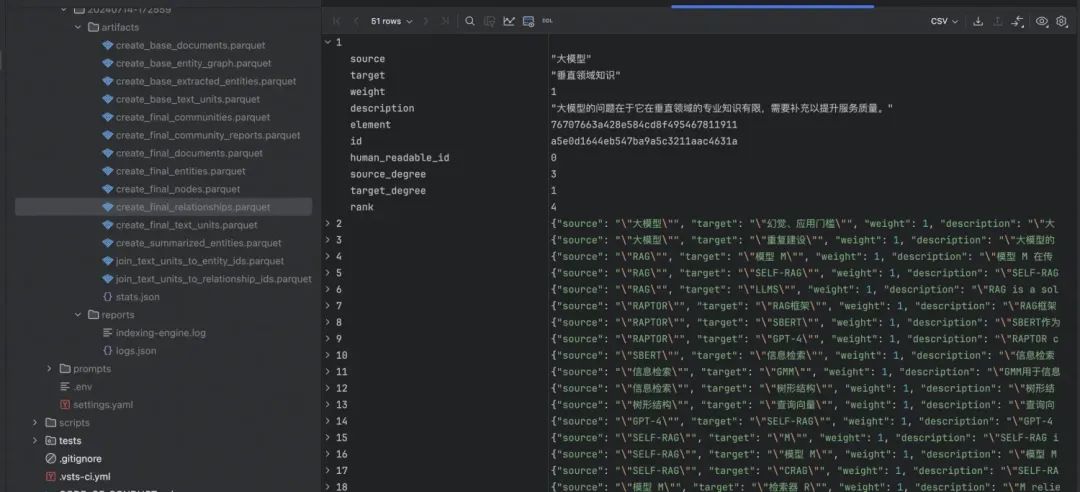The height and width of the screenshot is (492, 1080).
Task: Collapse row 1 in the table
Action: (x=328, y=43)
